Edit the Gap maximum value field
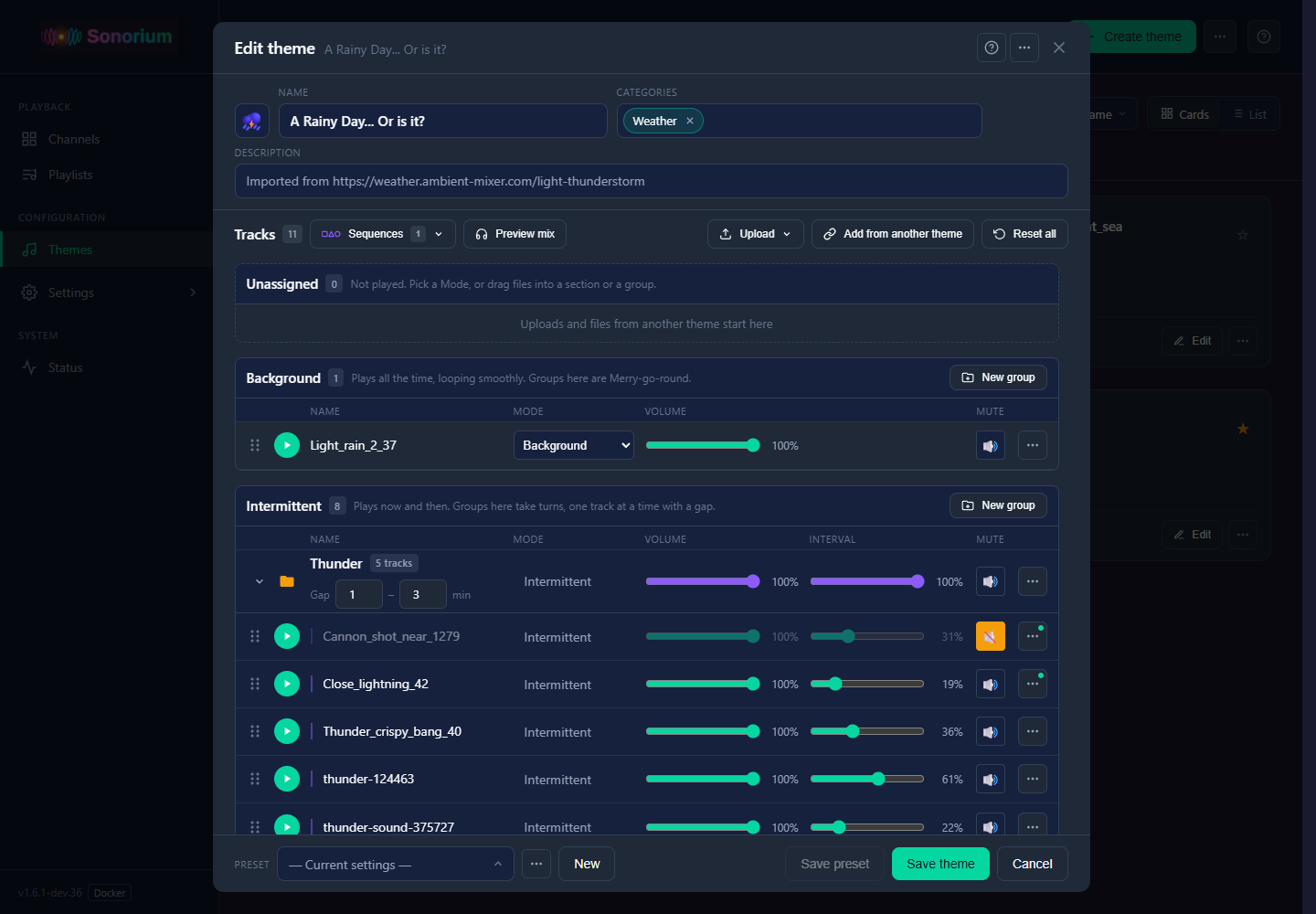This screenshot has height=914, width=1316. pos(423,594)
